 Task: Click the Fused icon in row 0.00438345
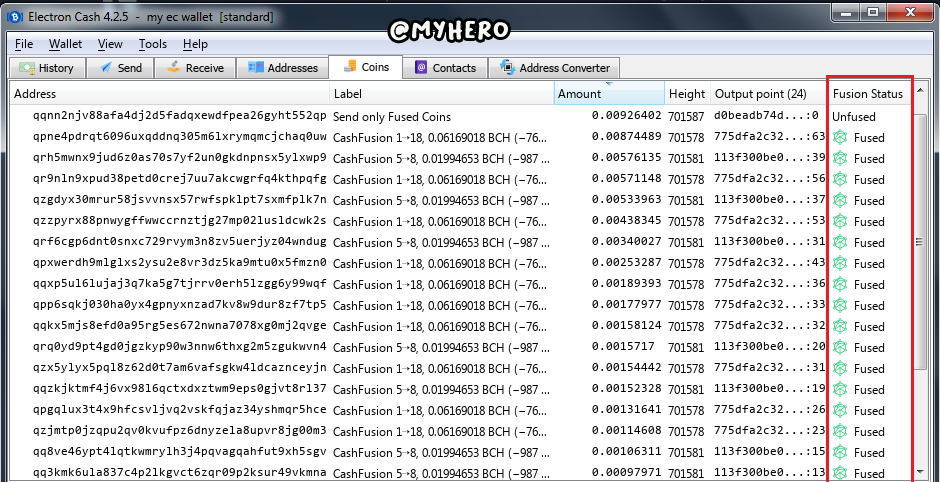(x=841, y=222)
